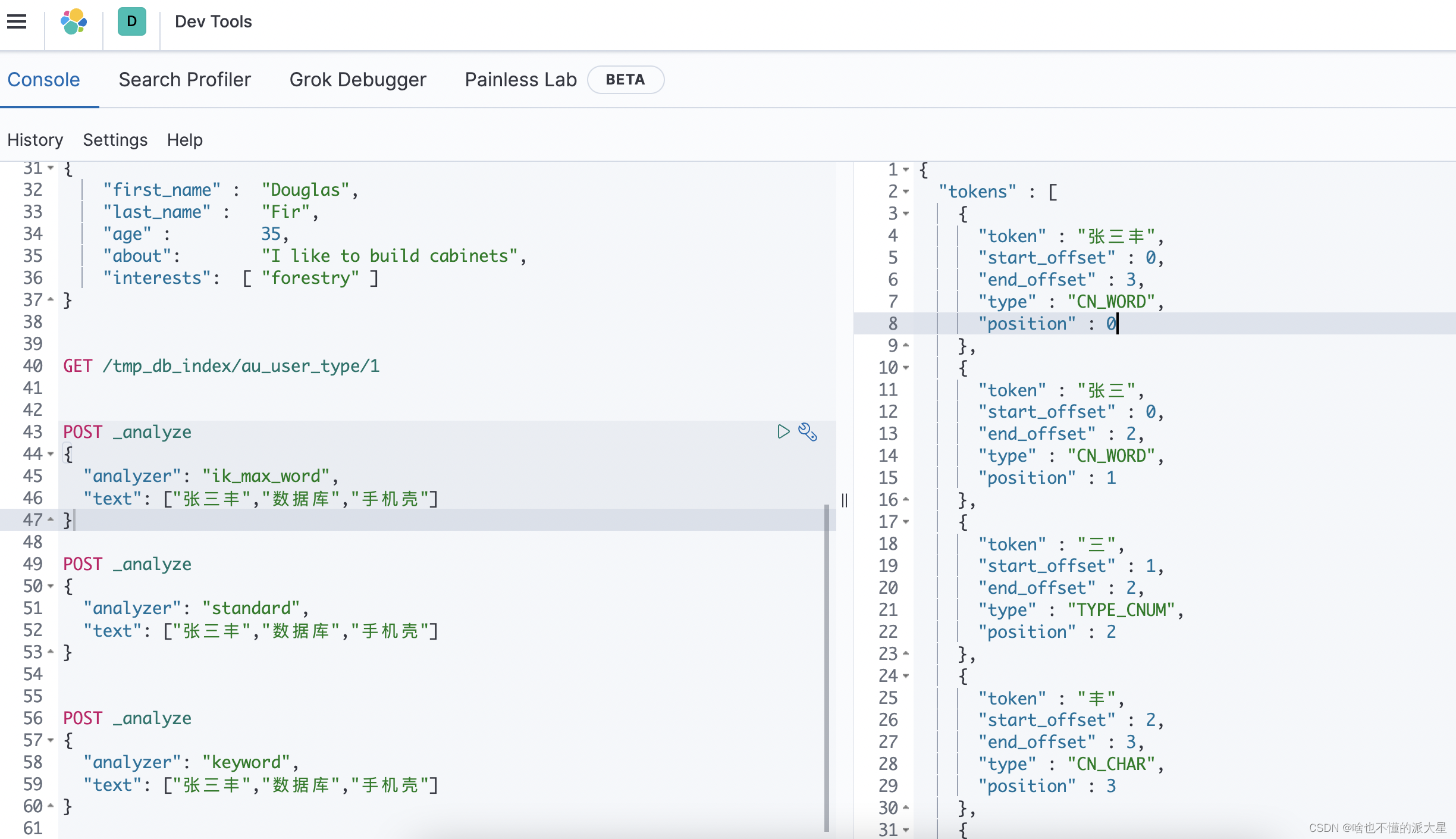Screen dimensions: 1456x839
Task: Click the "ik_max_word" analyzer value
Action: [266, 475]
